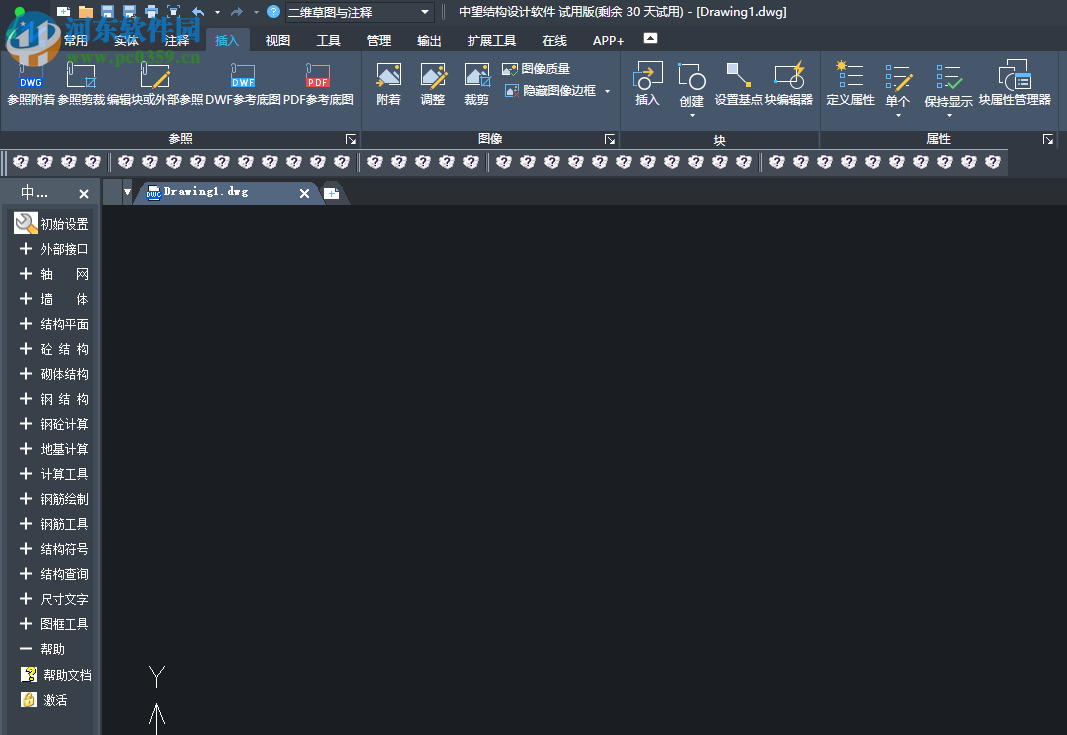This screenshot has height=735, width=1067.
Task: Open 图像质量 image quality setting
Action: [536, 69]
